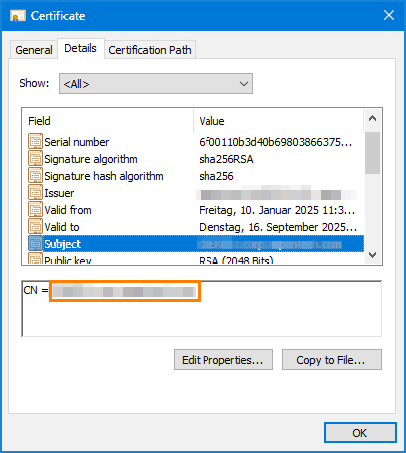Switch to the General tab
Image resolution: width=406 pixels, height=453 pixels.
tap(34, 50)
